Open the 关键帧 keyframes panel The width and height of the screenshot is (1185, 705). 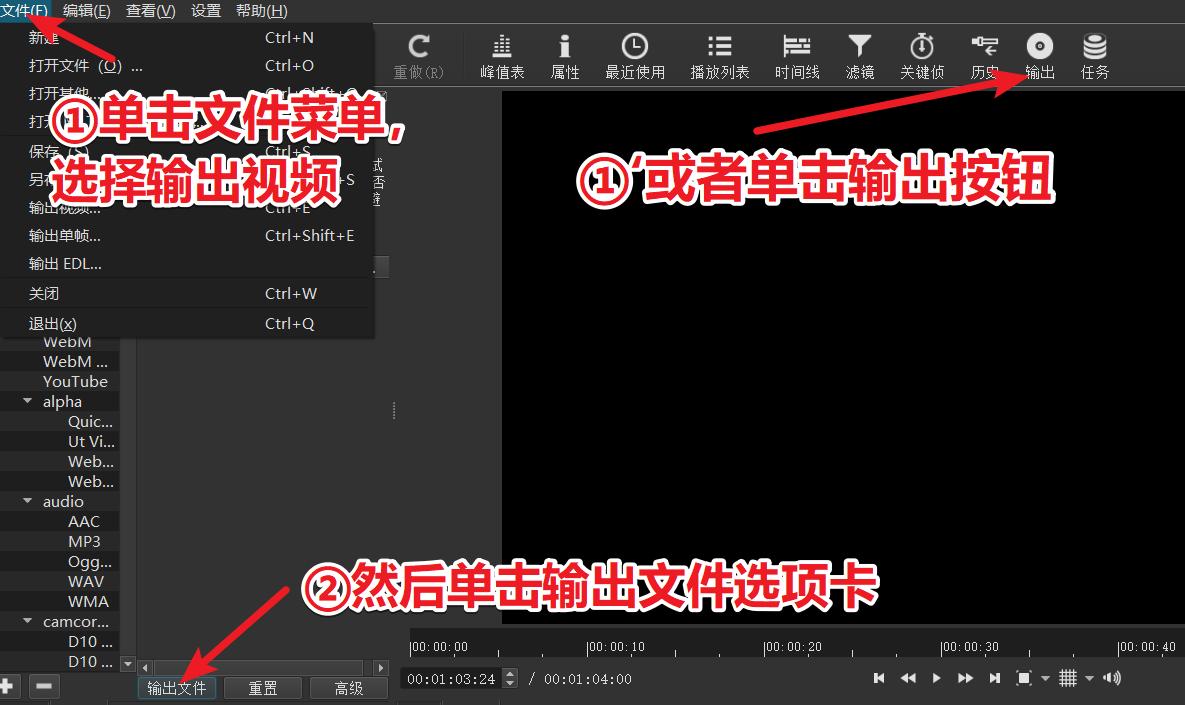click(921, 55)
